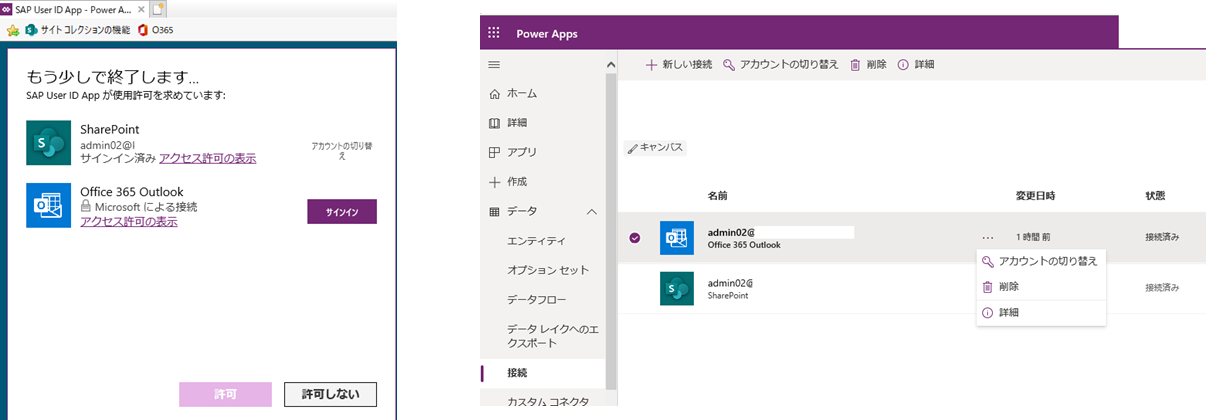Click the ホーム home icon in sidebar
The image size is (1206, 420).
(494, 93)
